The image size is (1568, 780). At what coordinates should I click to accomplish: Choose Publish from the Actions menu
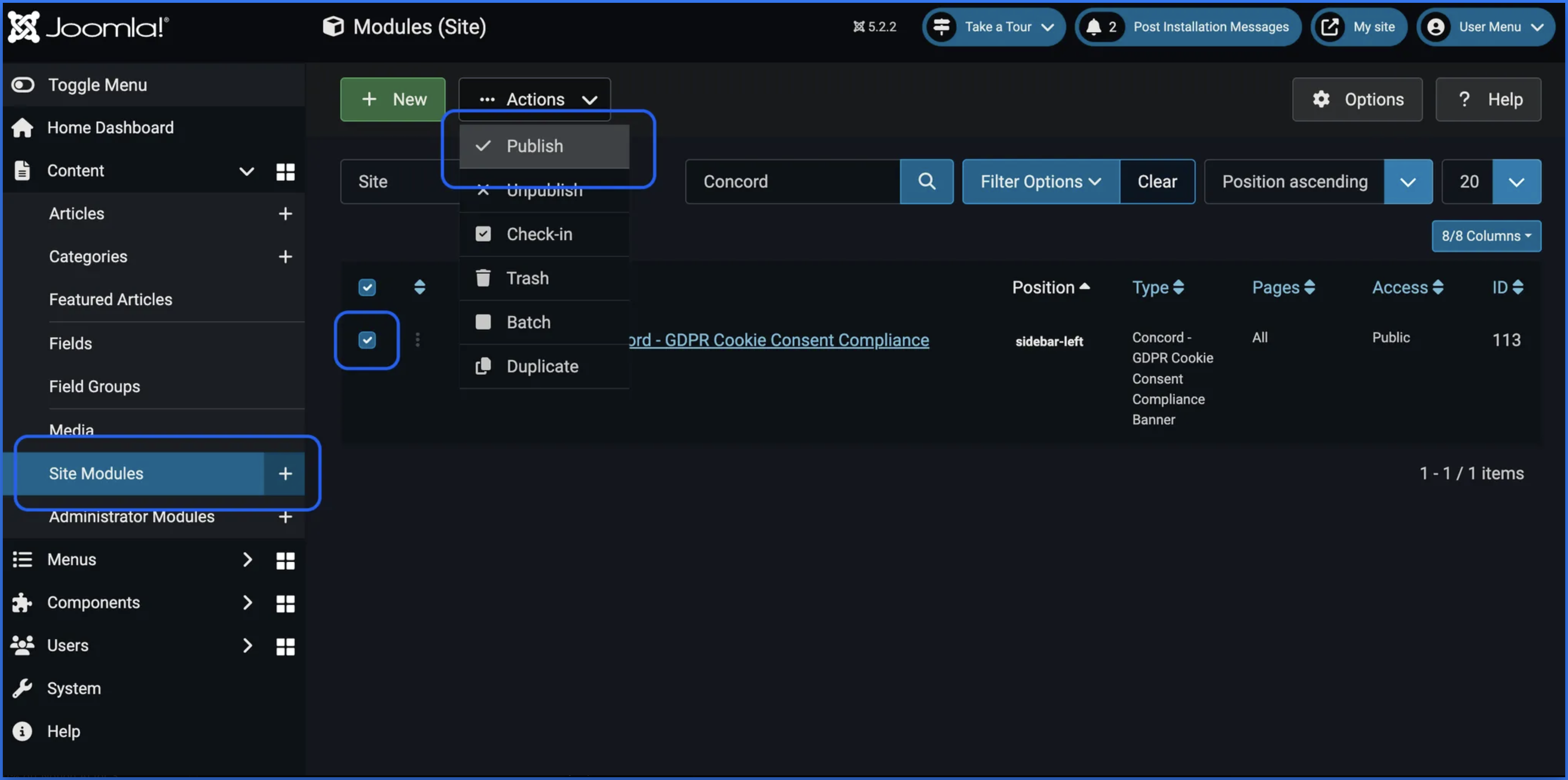(x=544, y=146)
